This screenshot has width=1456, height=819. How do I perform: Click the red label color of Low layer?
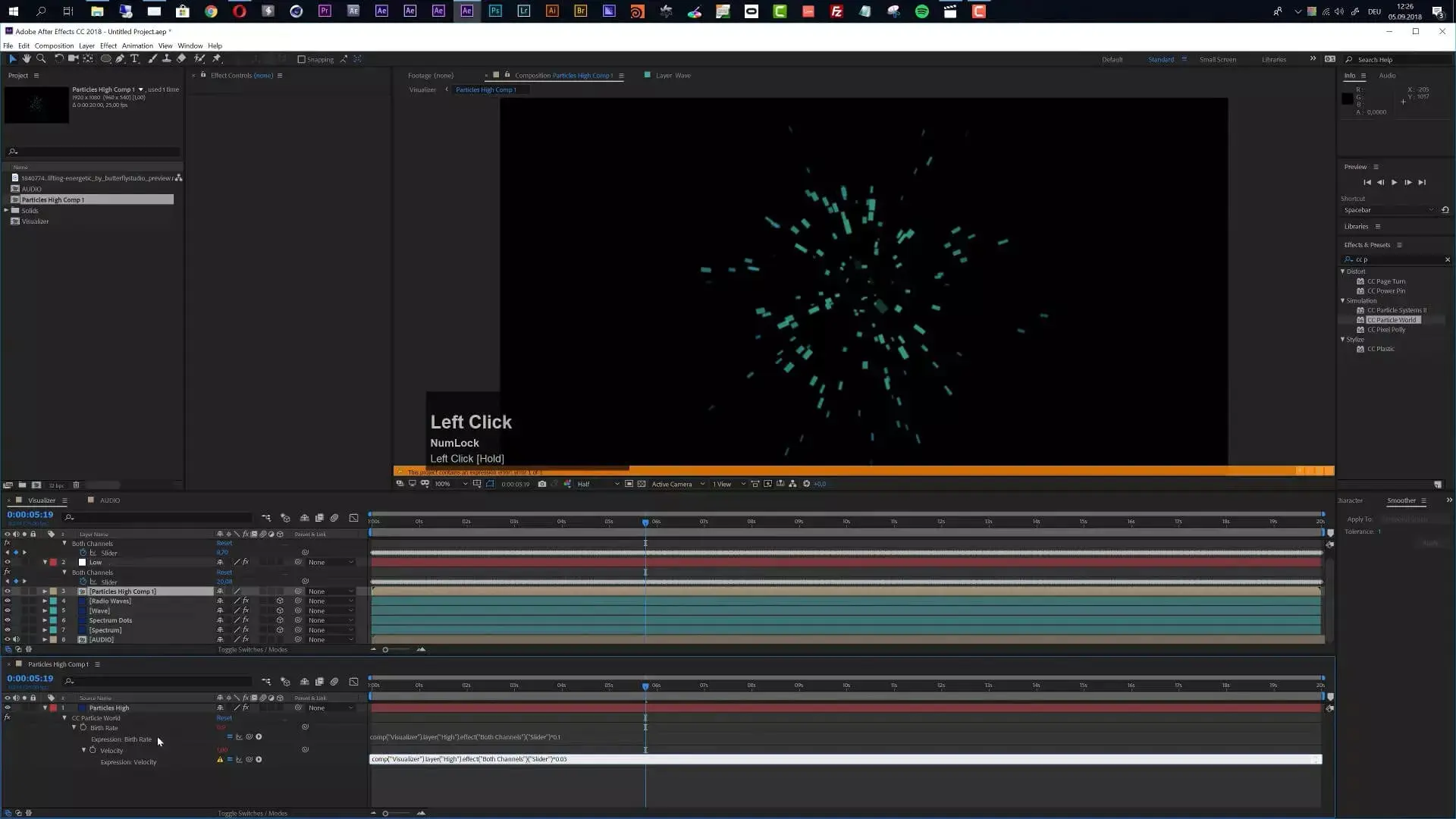coord(53,563)
